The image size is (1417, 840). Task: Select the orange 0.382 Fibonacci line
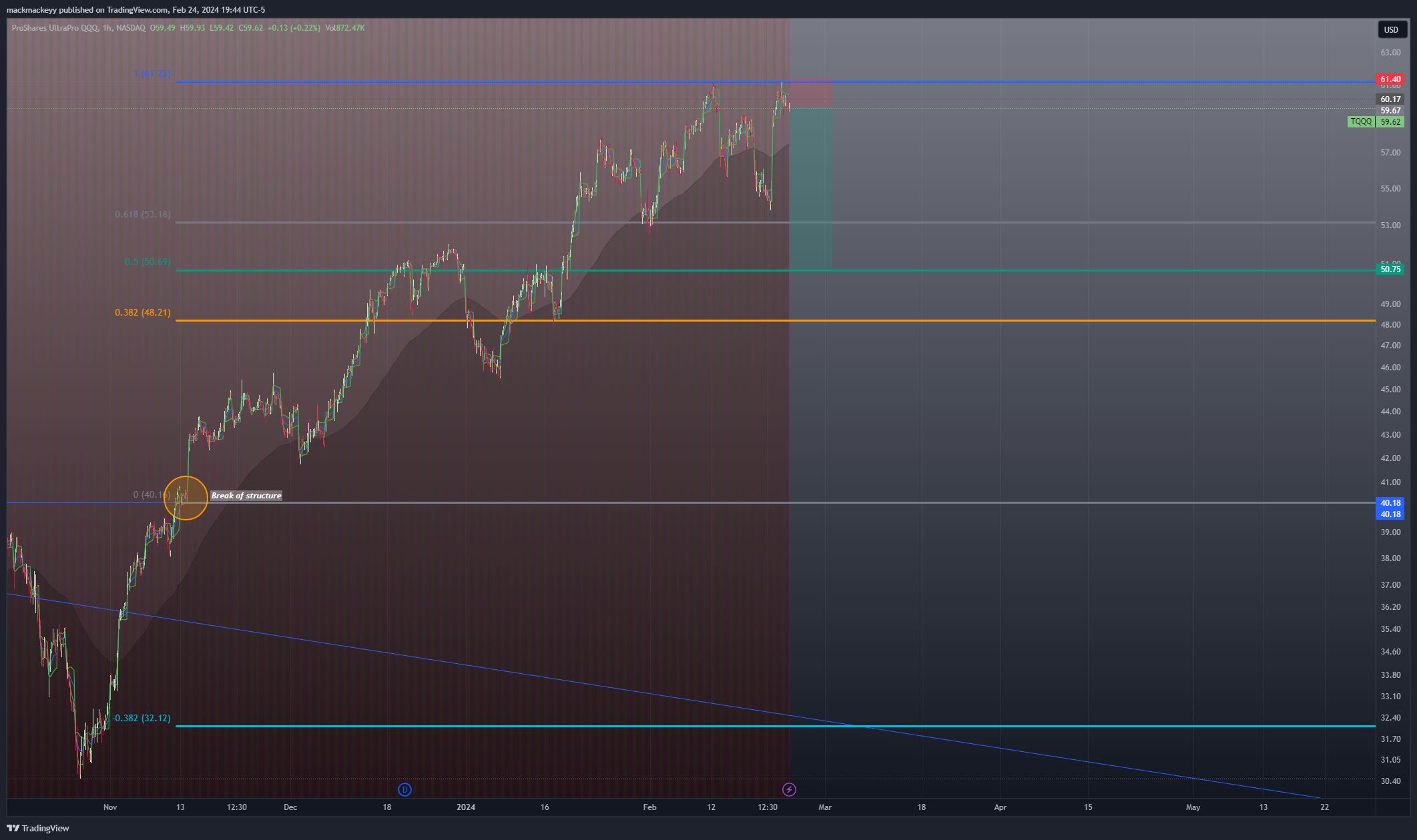pos(774,321)
